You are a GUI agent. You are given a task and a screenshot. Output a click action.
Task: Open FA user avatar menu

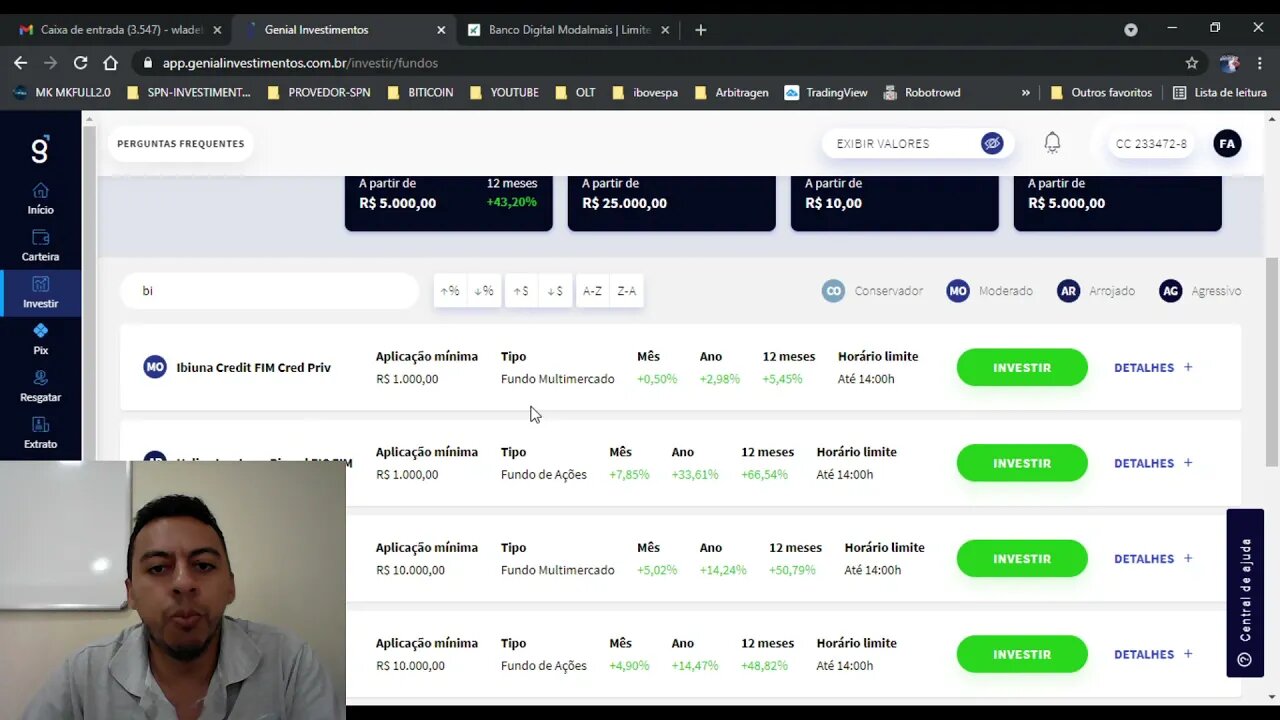click(x=1227, y=143)
